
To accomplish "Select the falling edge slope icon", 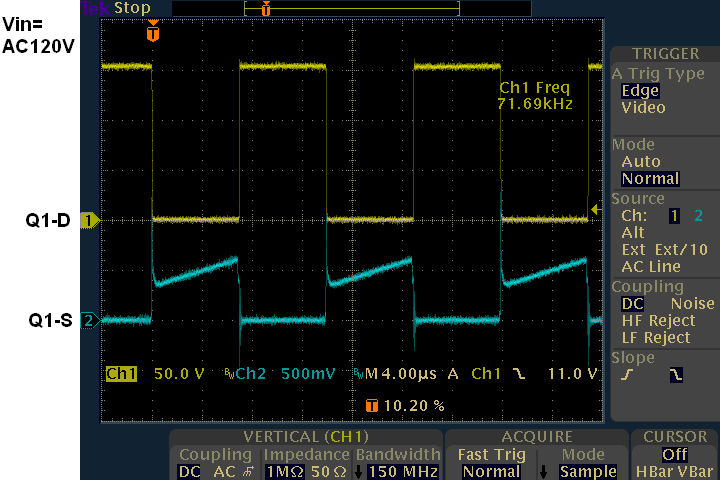I will pyautogui.click(x=676, y=374).
